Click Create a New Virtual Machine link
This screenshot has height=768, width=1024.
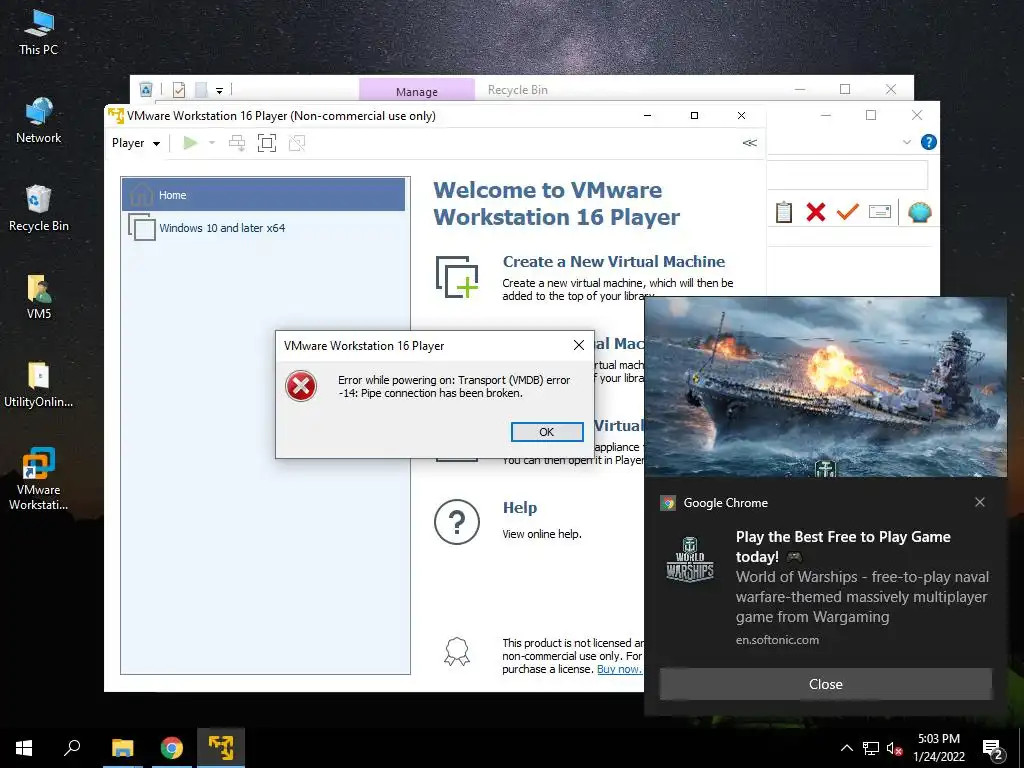pyautogui.click(x=613, y=261)
